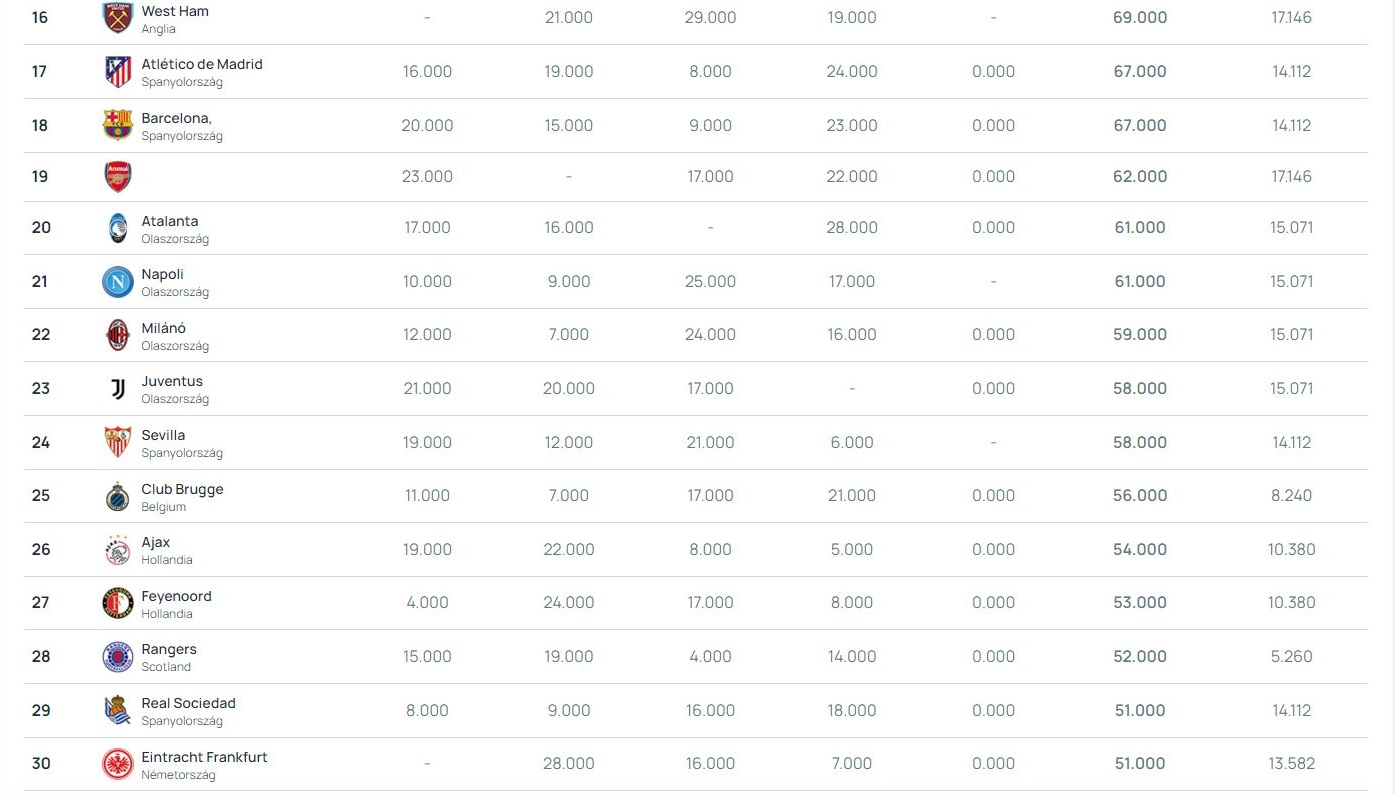Click the Rangers club crest
1395x794 pixels.
tap(118, 657)
